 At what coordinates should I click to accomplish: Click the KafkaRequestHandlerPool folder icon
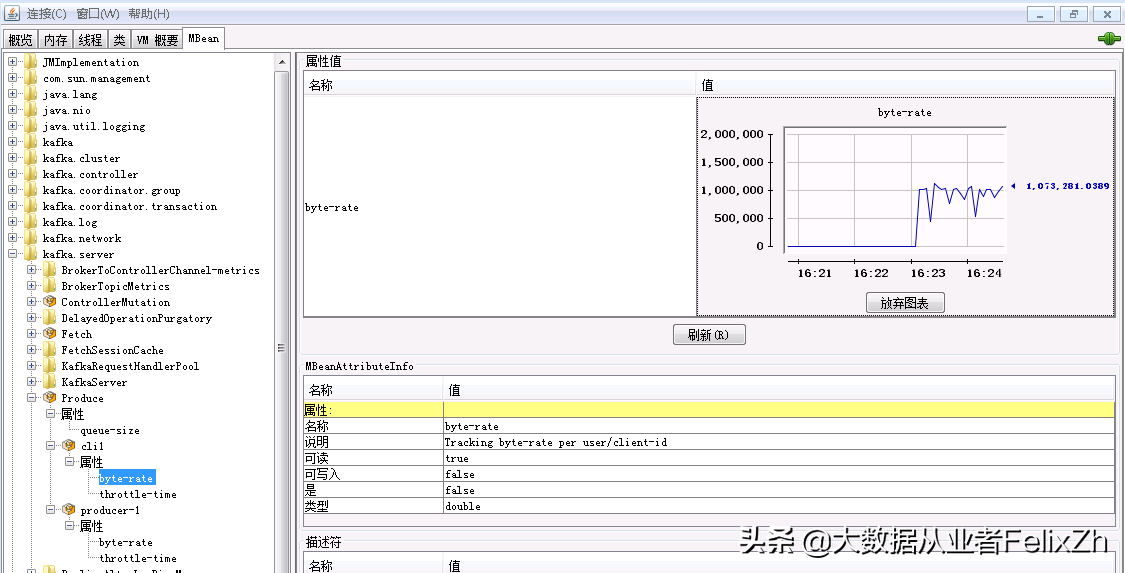click(49, 366)
